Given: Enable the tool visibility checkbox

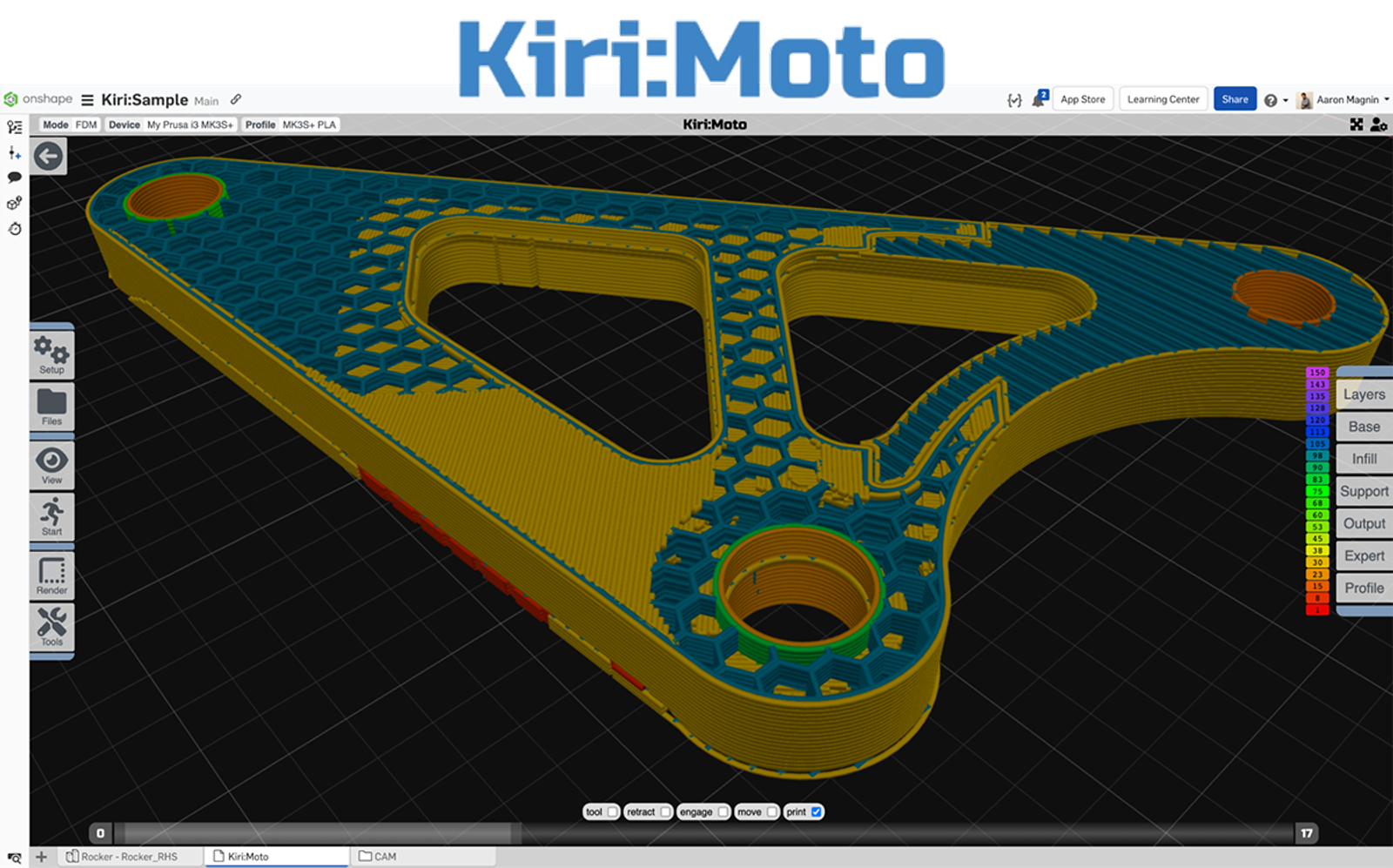Looking at the screenshot, I should pos(614,811).
